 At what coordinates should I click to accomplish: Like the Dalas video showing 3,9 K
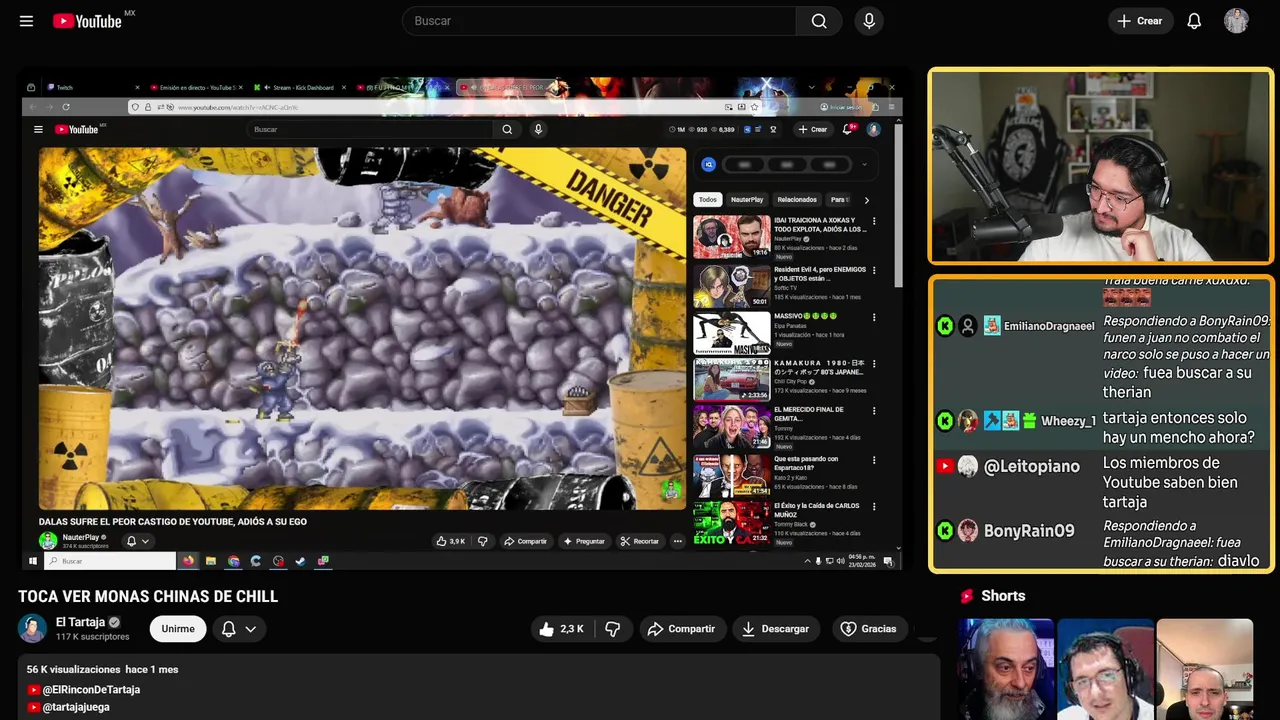tap(450, 541)
